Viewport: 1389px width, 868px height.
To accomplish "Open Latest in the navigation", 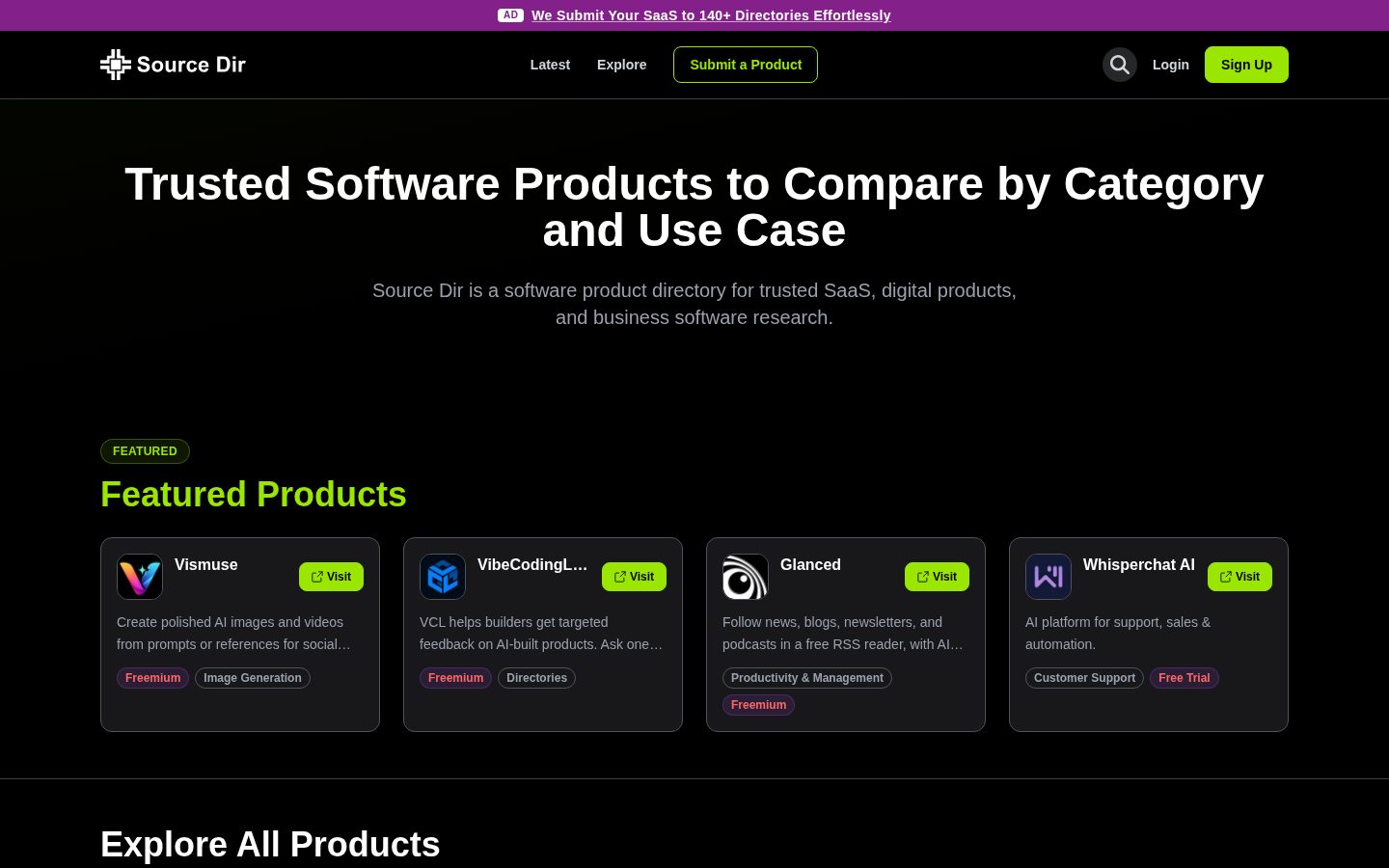I will tap(550, 65).
